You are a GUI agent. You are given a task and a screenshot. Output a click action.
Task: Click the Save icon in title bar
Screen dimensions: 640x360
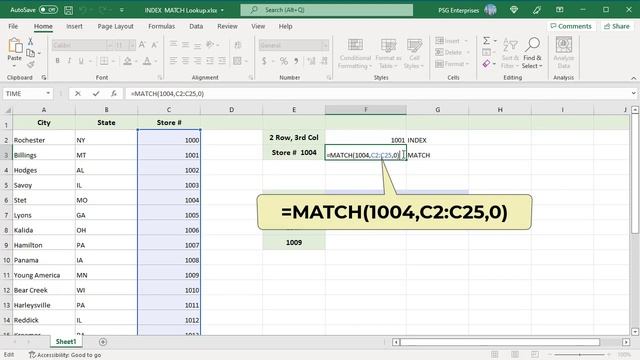(69, 10)
